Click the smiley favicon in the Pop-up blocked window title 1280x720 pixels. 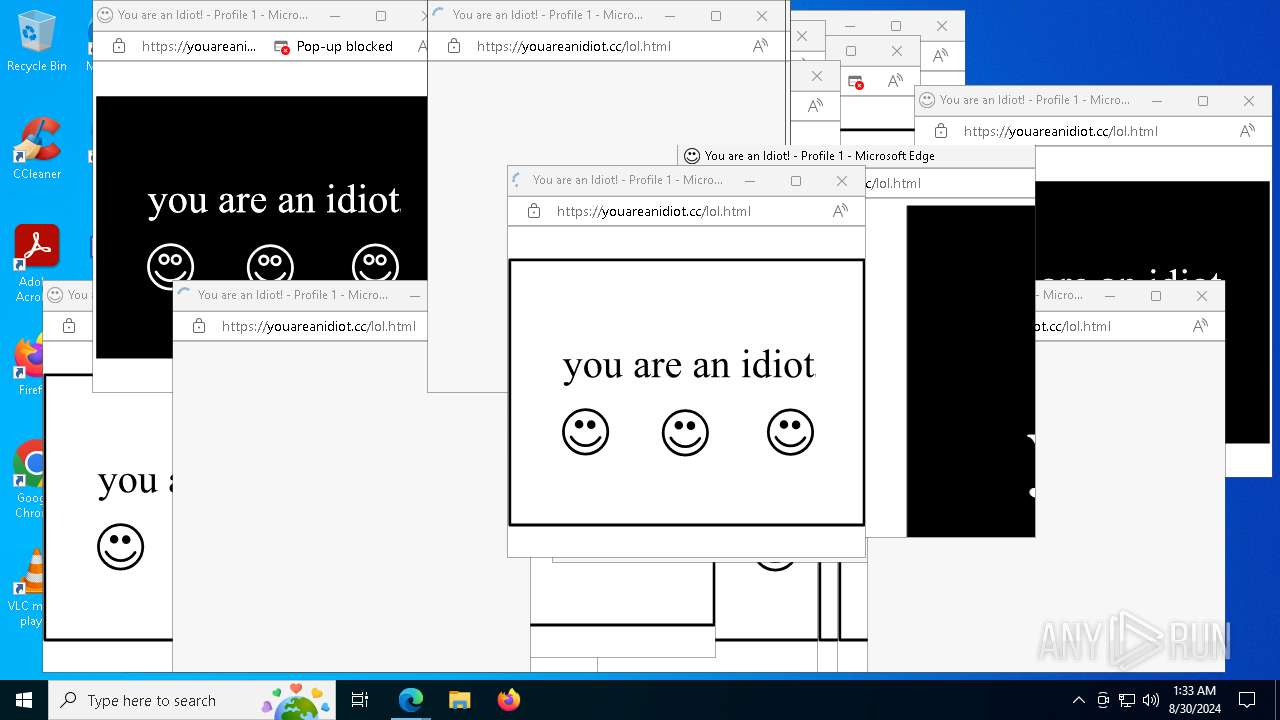pos(105,15)
